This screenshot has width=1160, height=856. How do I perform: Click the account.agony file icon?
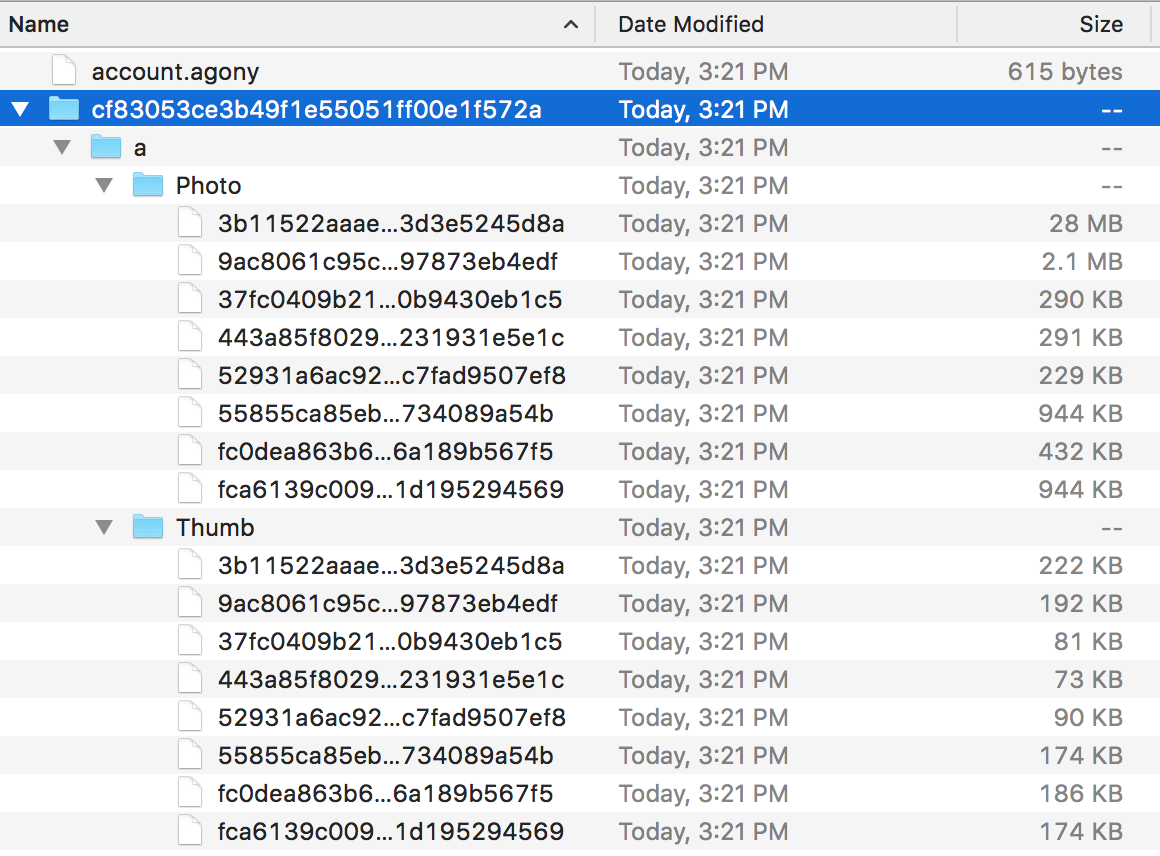(64, 71)
